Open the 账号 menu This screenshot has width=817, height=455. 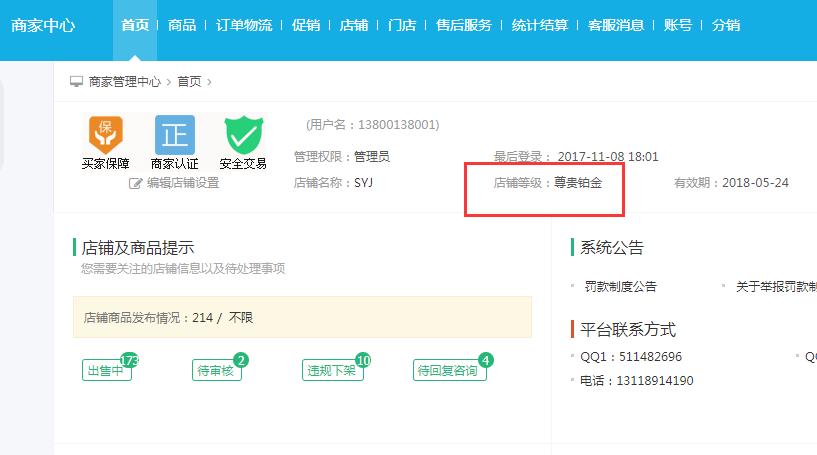pos(678,25)
